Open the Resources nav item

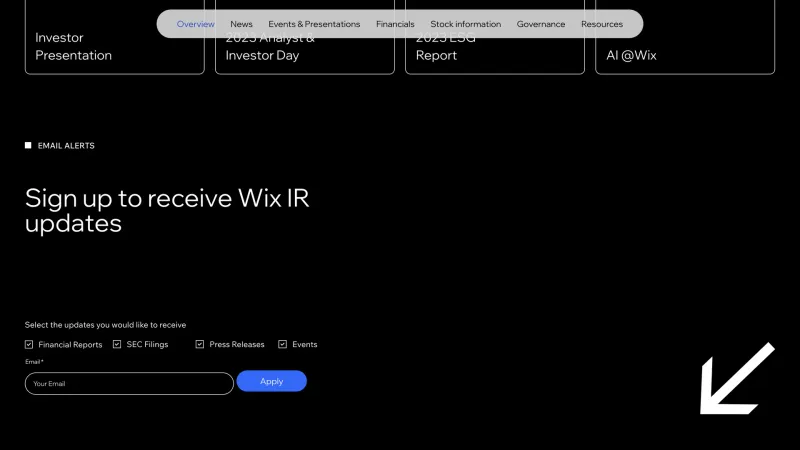(x=602, y=24)
